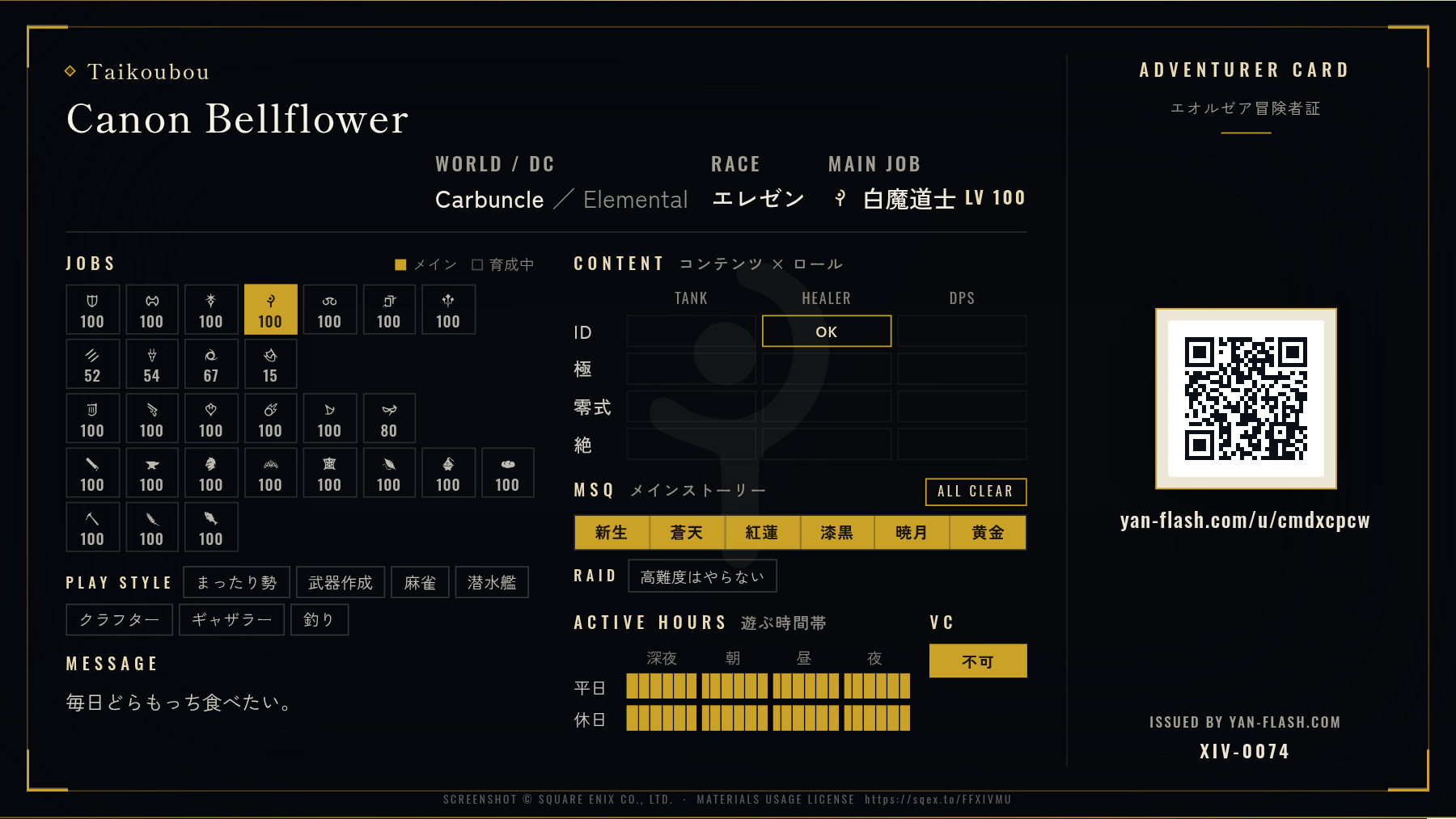This screenshot has height=819, width=1456.
Task: Select the 黄金 MSQ segment
Action: pos(988,533)
